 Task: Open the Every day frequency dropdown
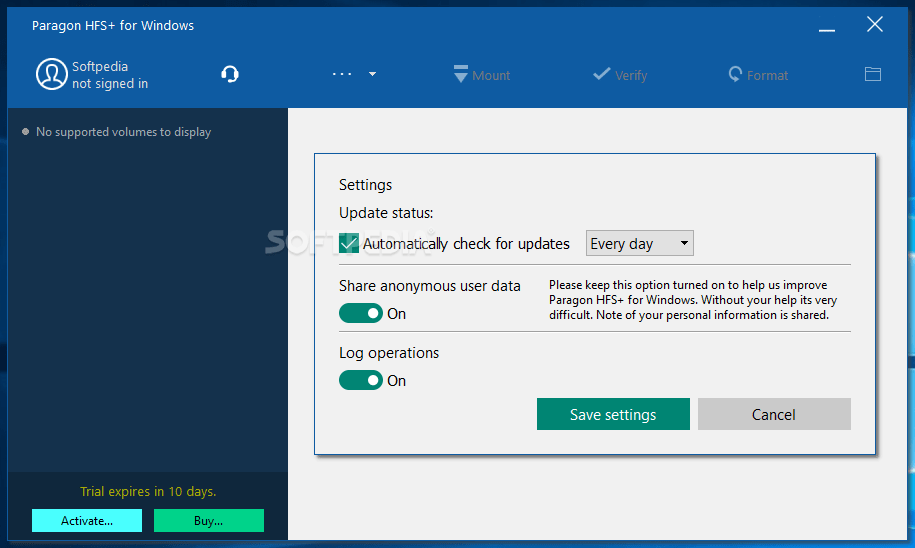pyautogui.click(x=640, y=243)
